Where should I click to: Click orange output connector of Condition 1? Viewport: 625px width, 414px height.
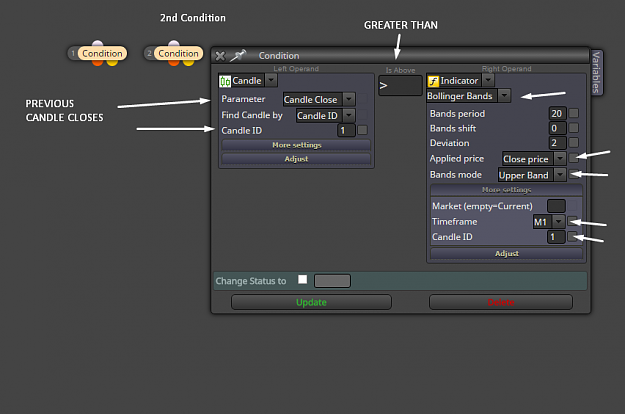(98, 63)
